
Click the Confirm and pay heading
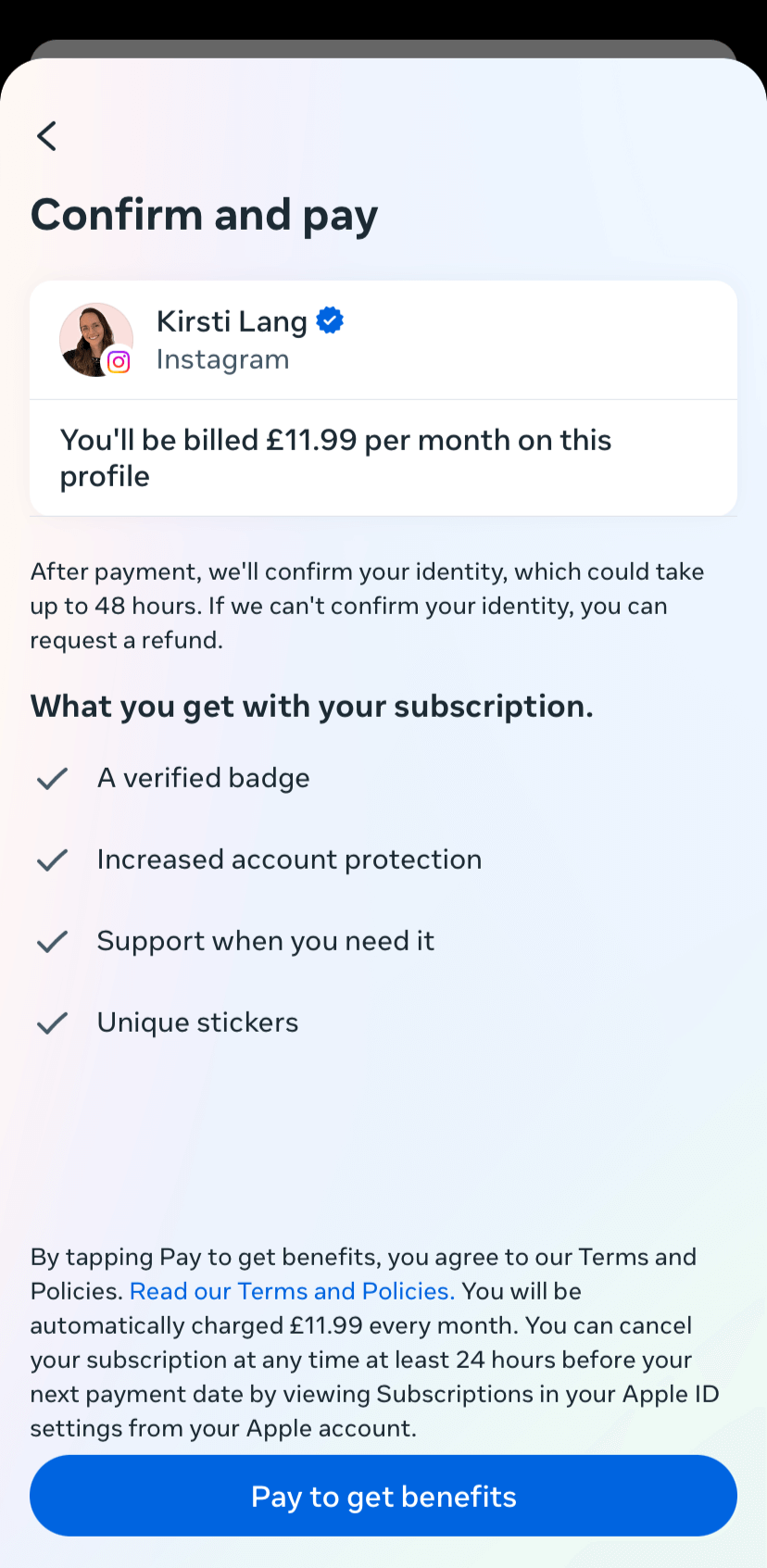pyautogui.click(x=204, y=215)
